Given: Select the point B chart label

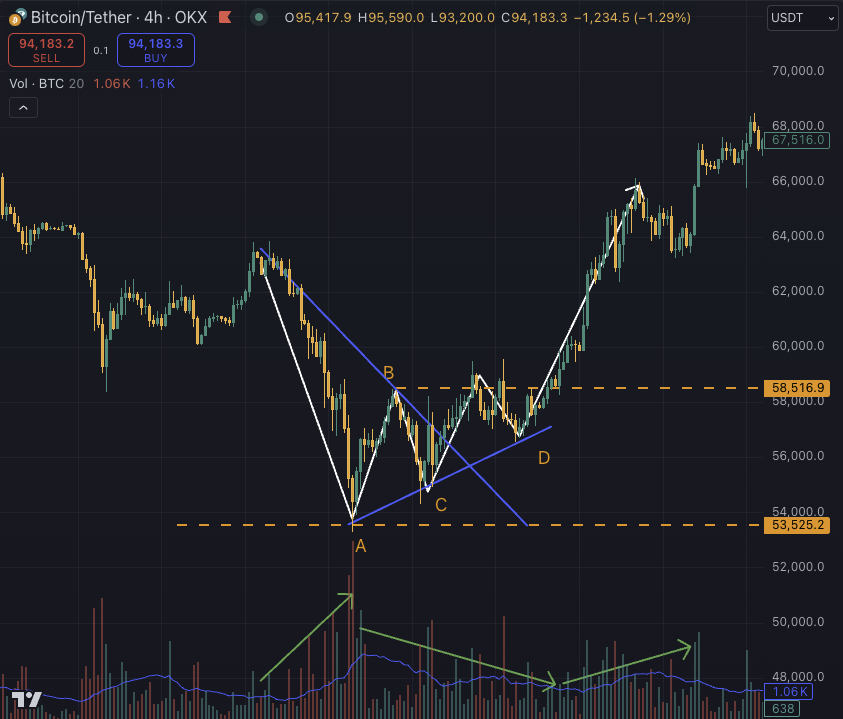Looking at the screenshot, I should [x=388, y=372].
